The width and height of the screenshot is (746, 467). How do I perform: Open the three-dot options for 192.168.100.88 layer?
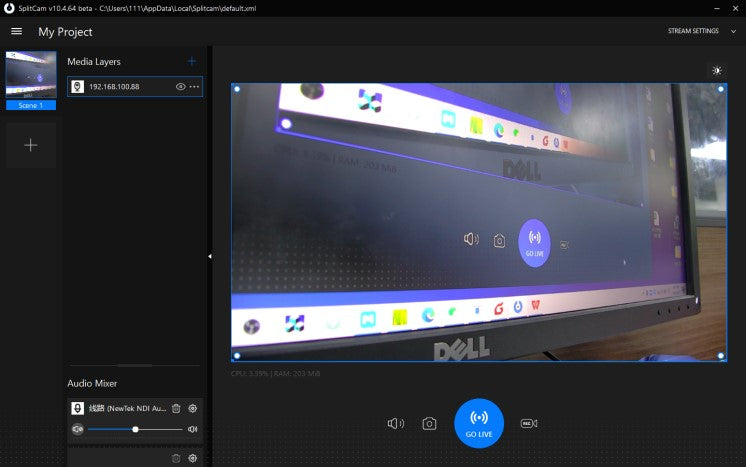[194, 87]
